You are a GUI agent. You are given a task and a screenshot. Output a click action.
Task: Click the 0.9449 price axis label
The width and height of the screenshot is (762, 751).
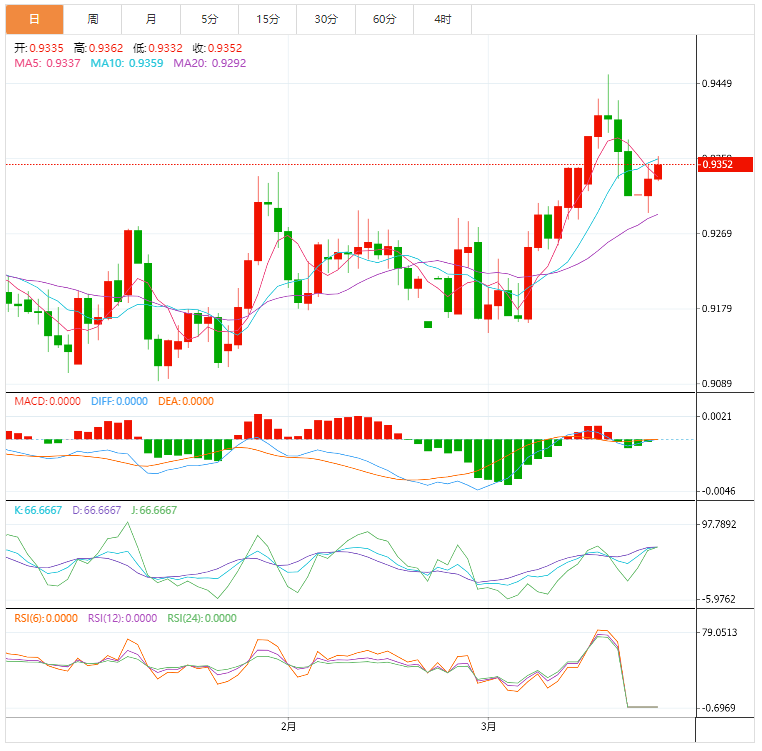pos(717,84)
